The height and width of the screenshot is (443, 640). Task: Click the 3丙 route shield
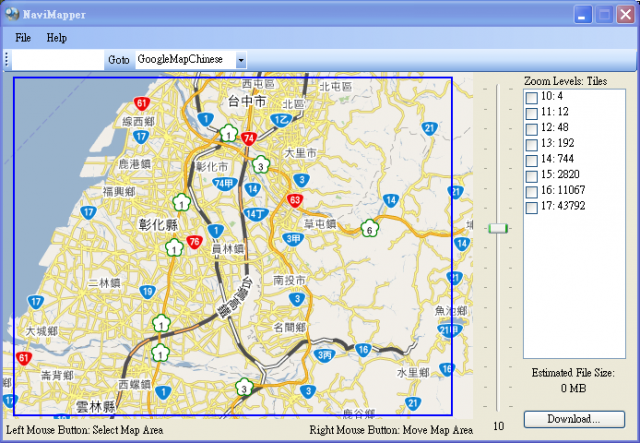324,355
